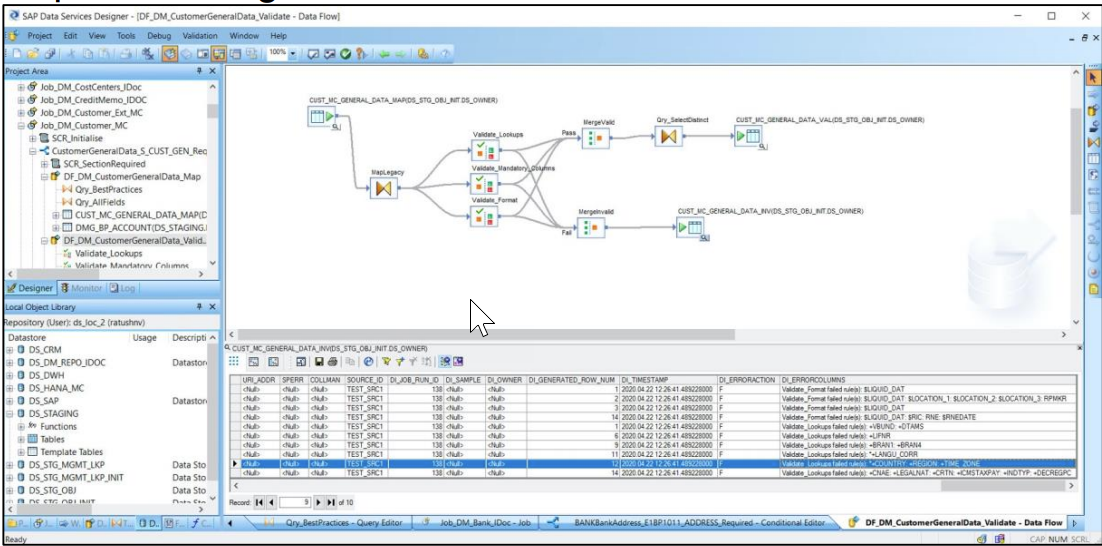
Task: Open the Window menu
Action: click(x=244, y=35)
